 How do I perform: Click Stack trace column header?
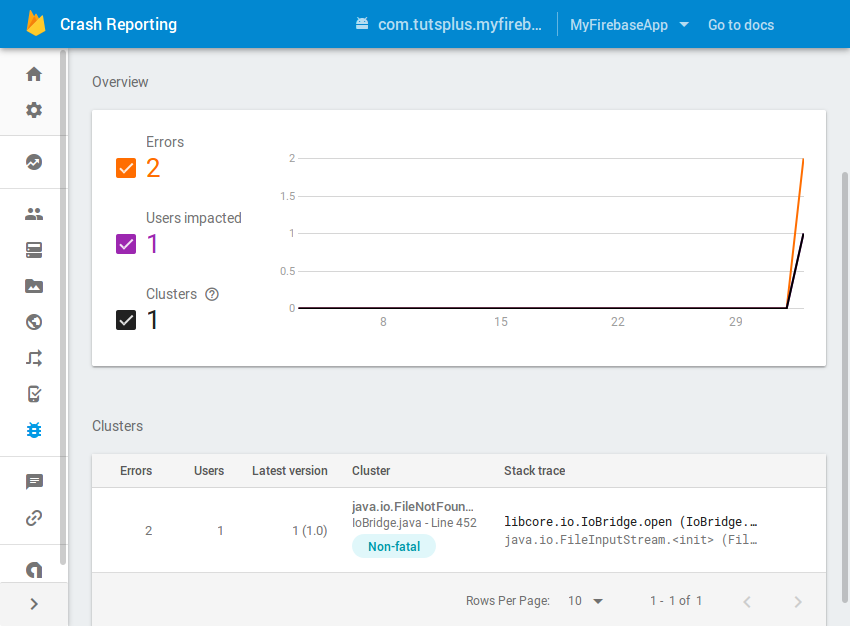click(535, 470)
